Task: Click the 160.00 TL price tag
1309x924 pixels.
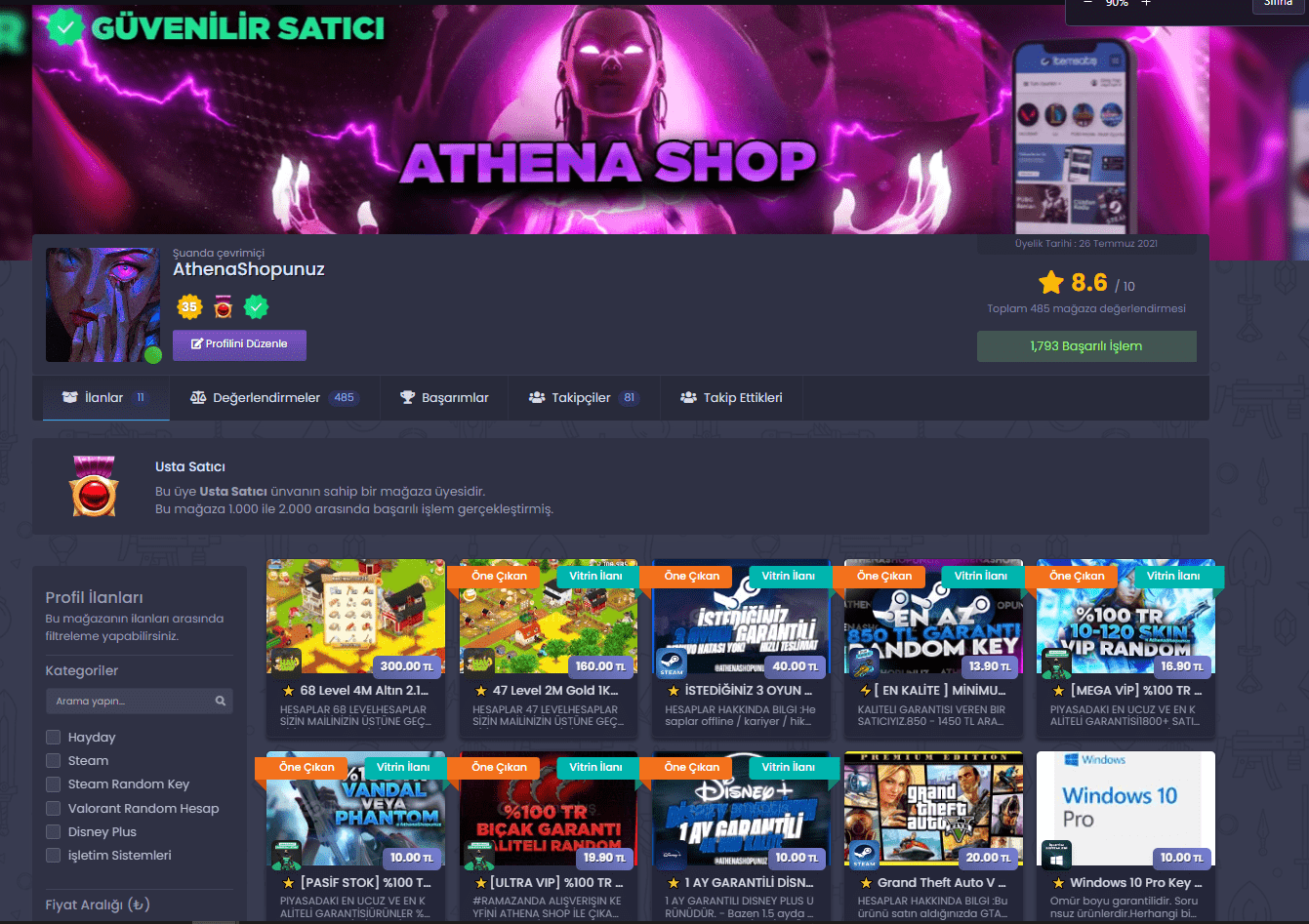Action: pos(600,666)
